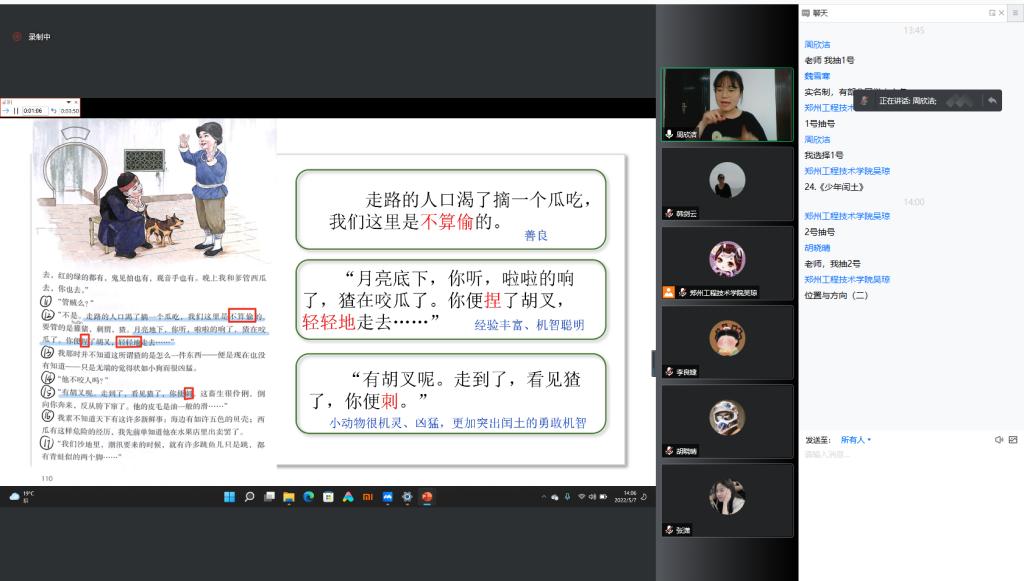
Task: Click the recording status icon beside 录制中
Action: pyautogui.click(x=17, y=37)
